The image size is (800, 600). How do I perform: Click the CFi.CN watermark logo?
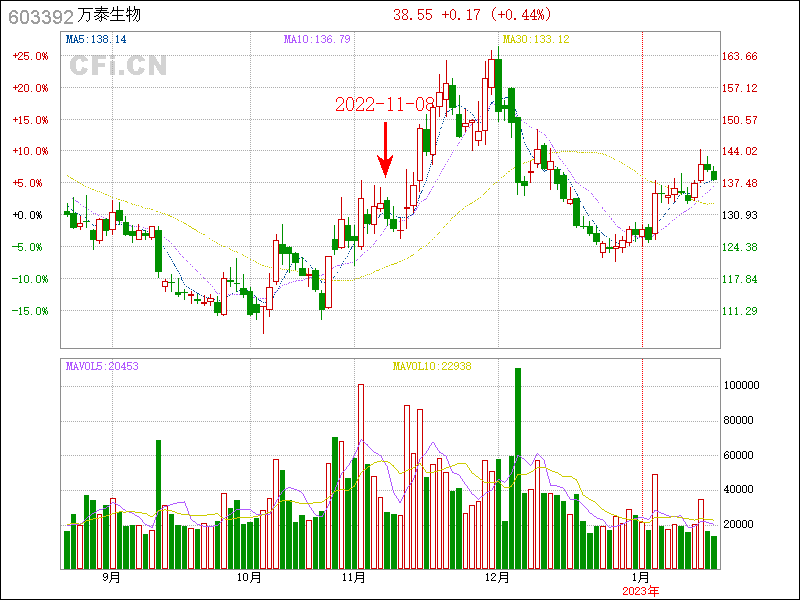click(x=118, y=66)
